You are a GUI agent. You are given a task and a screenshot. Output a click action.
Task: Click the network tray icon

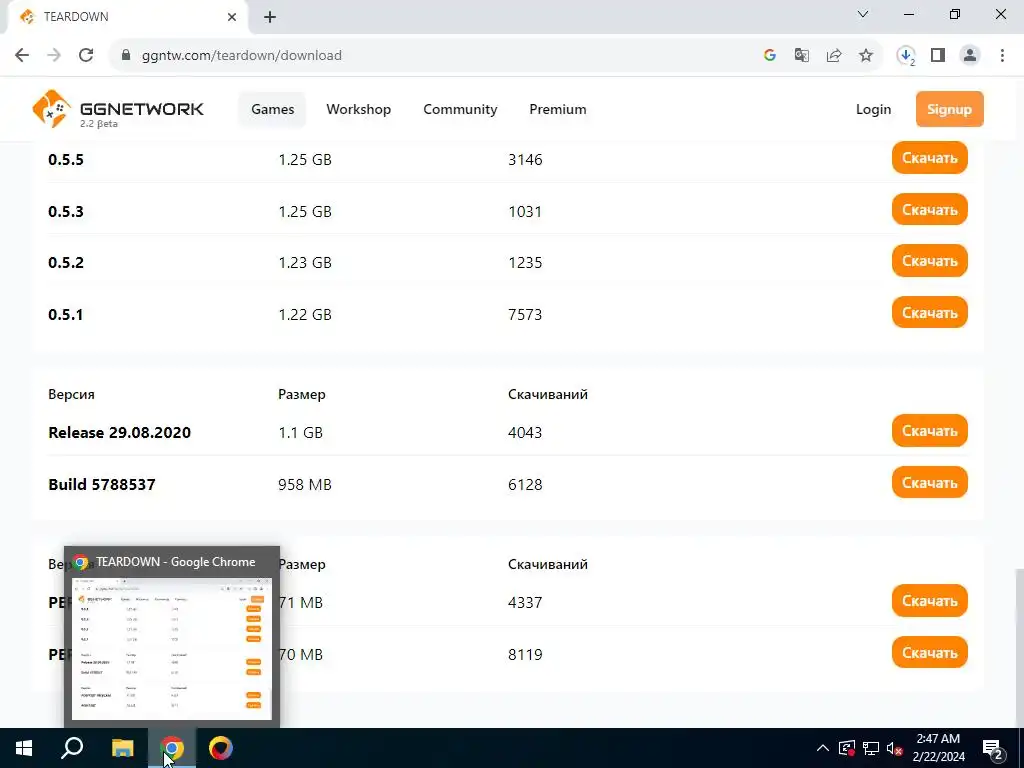click(x=871, y=748)
